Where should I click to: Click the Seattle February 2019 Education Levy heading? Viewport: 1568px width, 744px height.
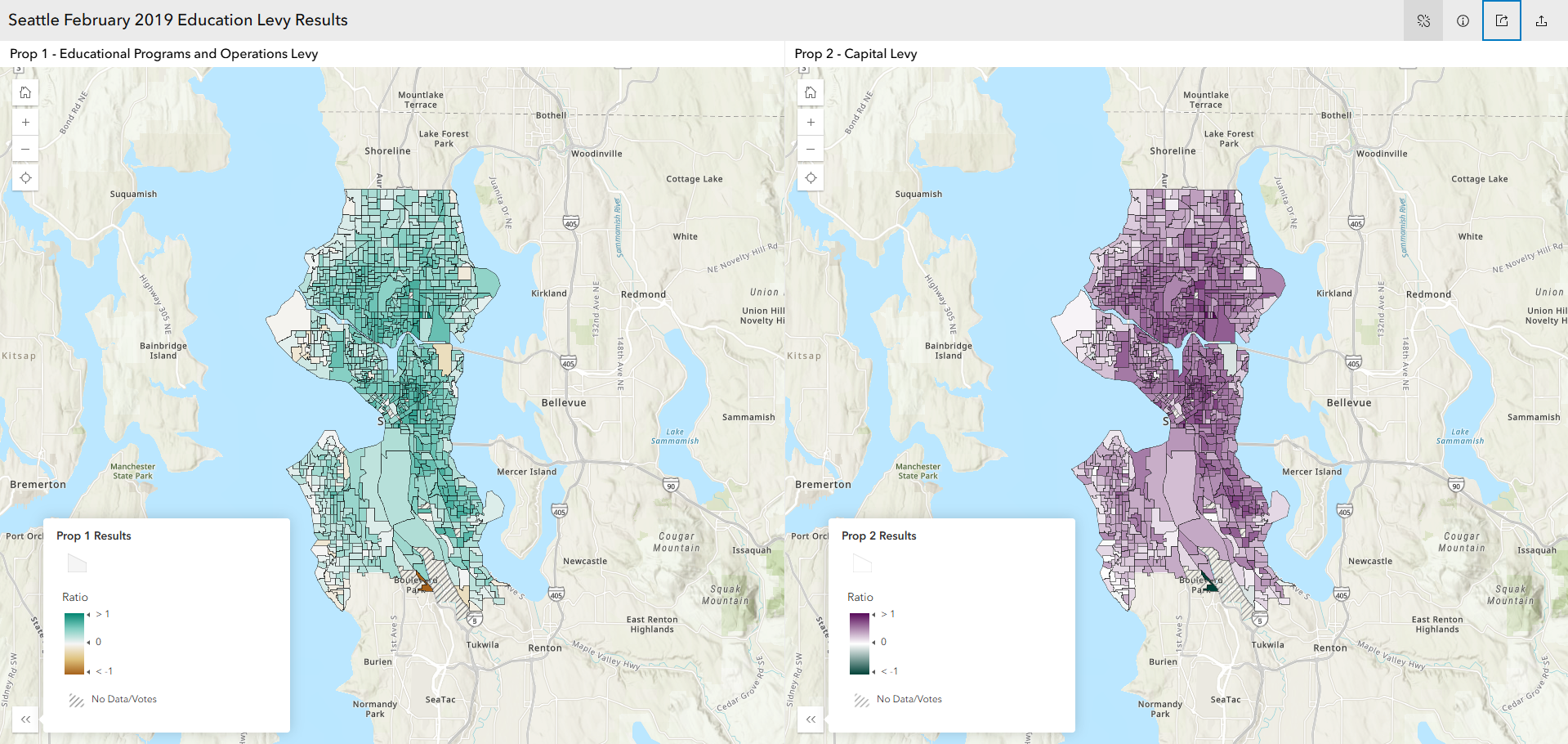coord(178,20)
